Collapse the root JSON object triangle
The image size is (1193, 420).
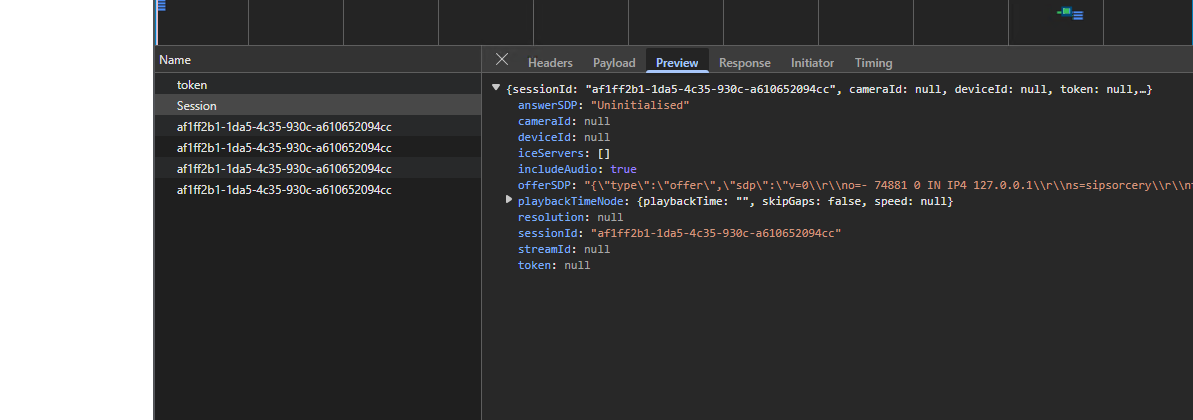coord(497,89)
